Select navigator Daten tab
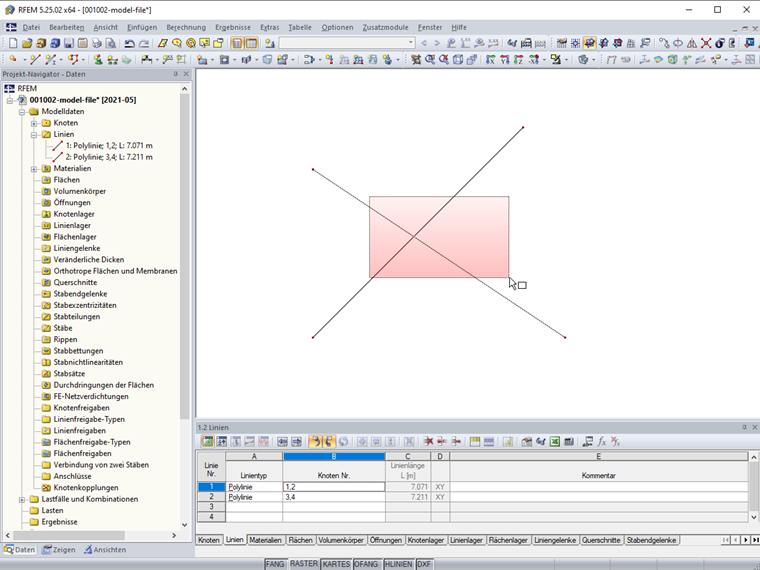 [19, 550]
